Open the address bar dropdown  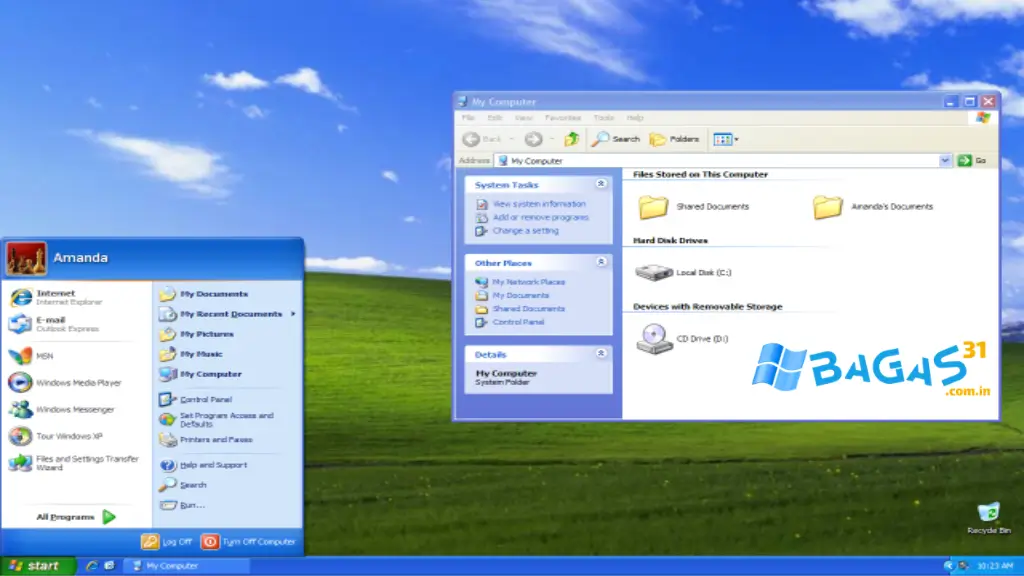(945, 160)
